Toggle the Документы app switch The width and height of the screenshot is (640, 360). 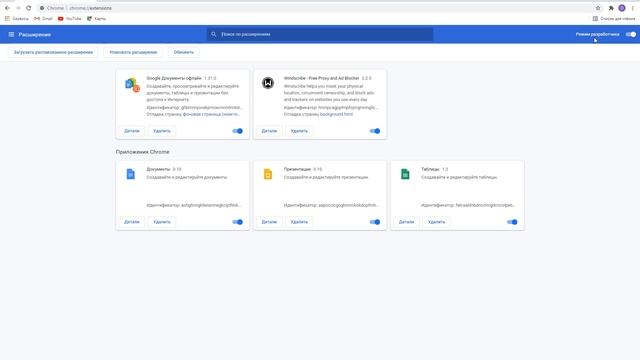point(238,222)
